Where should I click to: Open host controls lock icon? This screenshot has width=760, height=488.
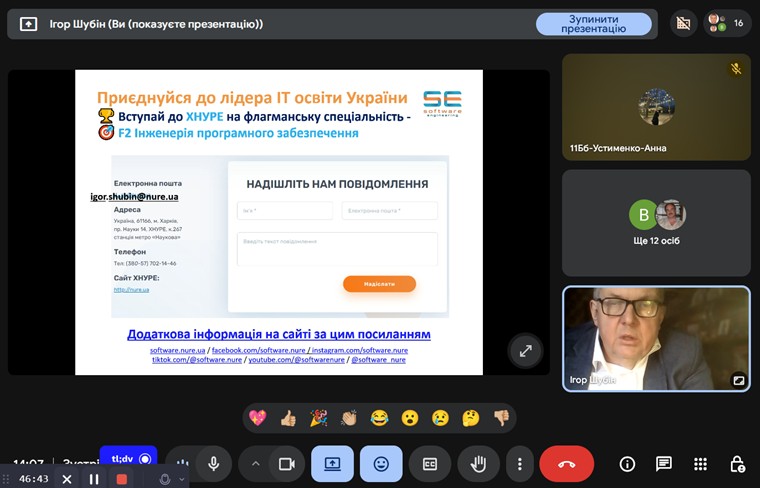point(737,464)
